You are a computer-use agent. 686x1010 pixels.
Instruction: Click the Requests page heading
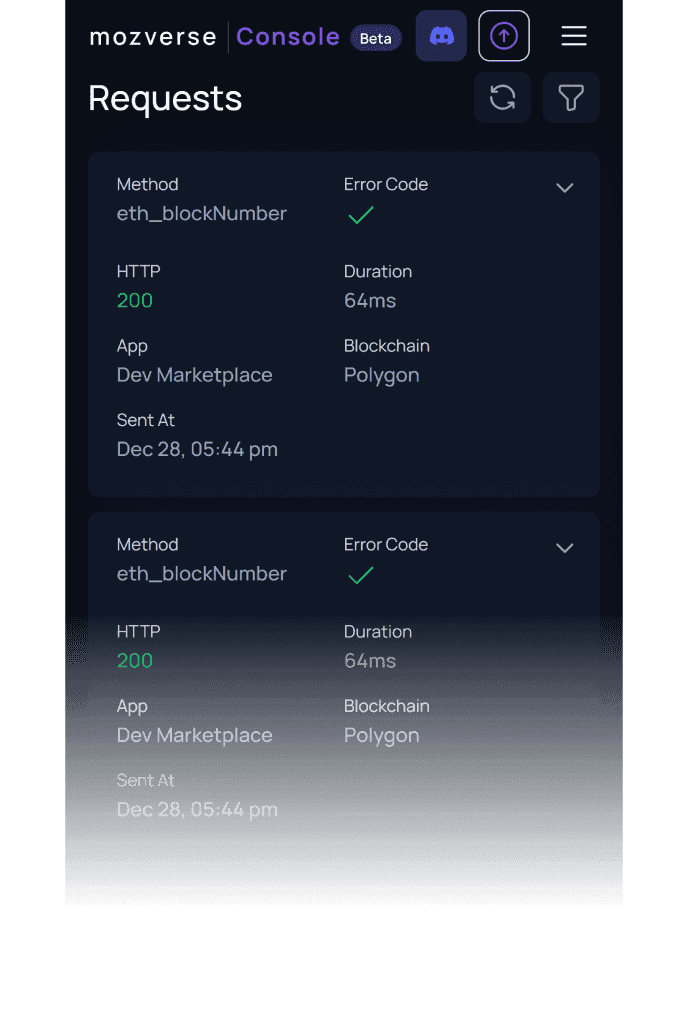(x=165, y=98)
